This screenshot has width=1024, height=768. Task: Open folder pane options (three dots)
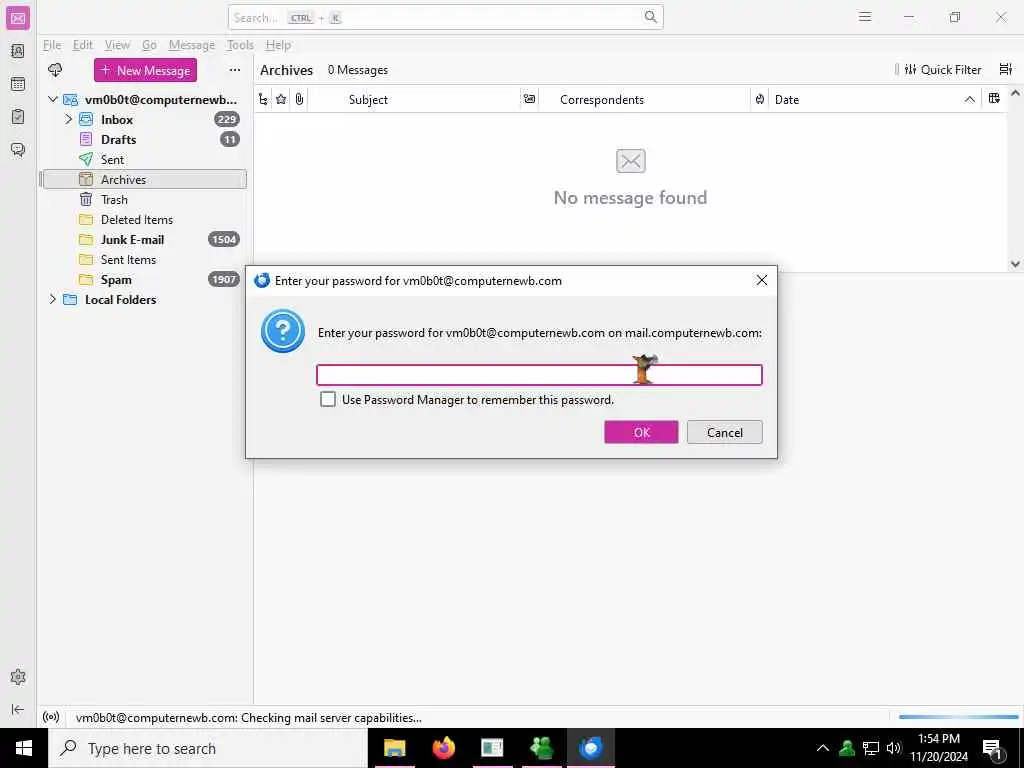(x=234, y=70)
